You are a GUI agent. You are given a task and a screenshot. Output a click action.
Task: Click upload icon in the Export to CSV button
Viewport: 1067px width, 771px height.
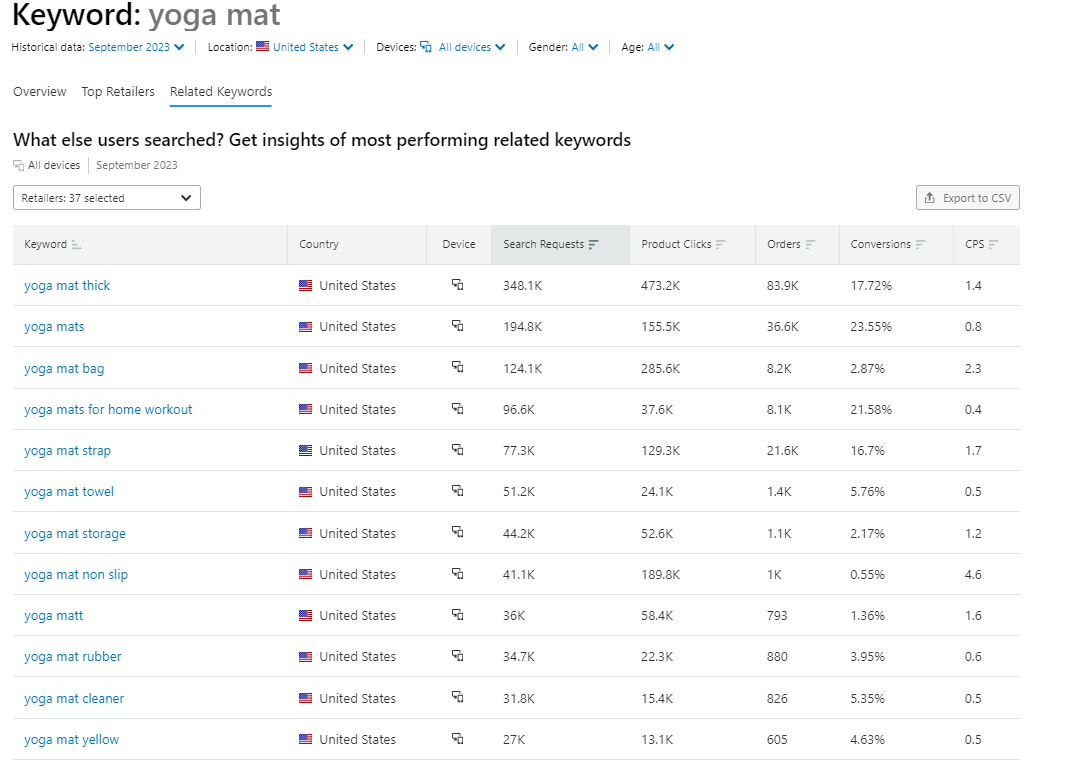pyautogui.click(x=930, y=197)
